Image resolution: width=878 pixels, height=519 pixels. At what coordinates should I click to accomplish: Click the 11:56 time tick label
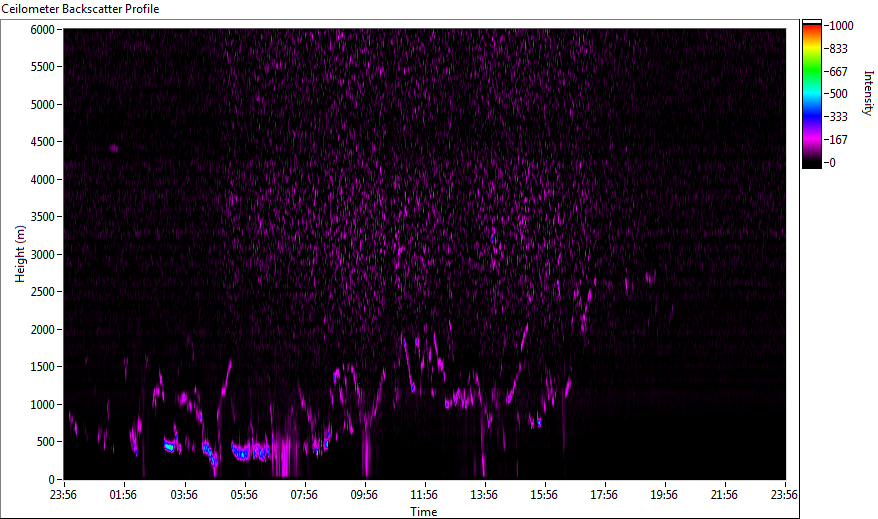(424, 495)
